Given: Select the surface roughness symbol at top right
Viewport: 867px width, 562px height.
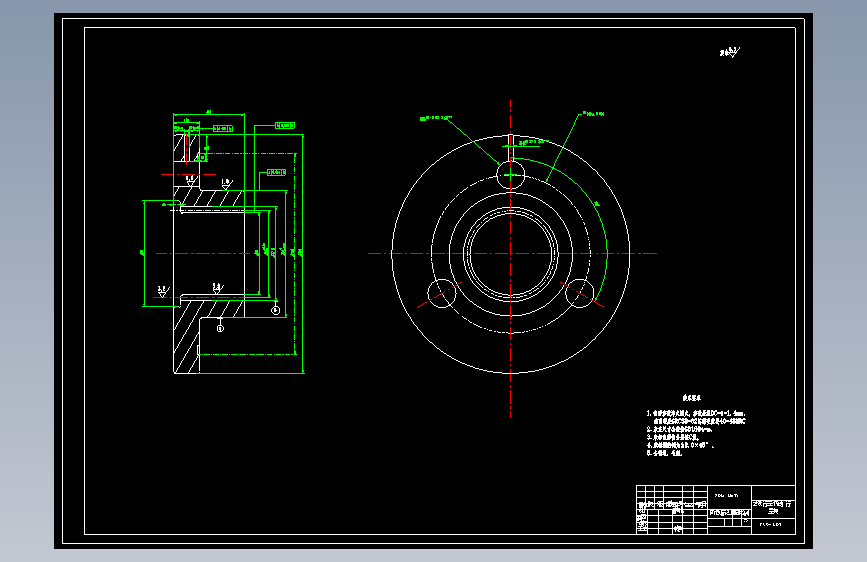Looking at the screenshot, I should (x=729, y=52).
